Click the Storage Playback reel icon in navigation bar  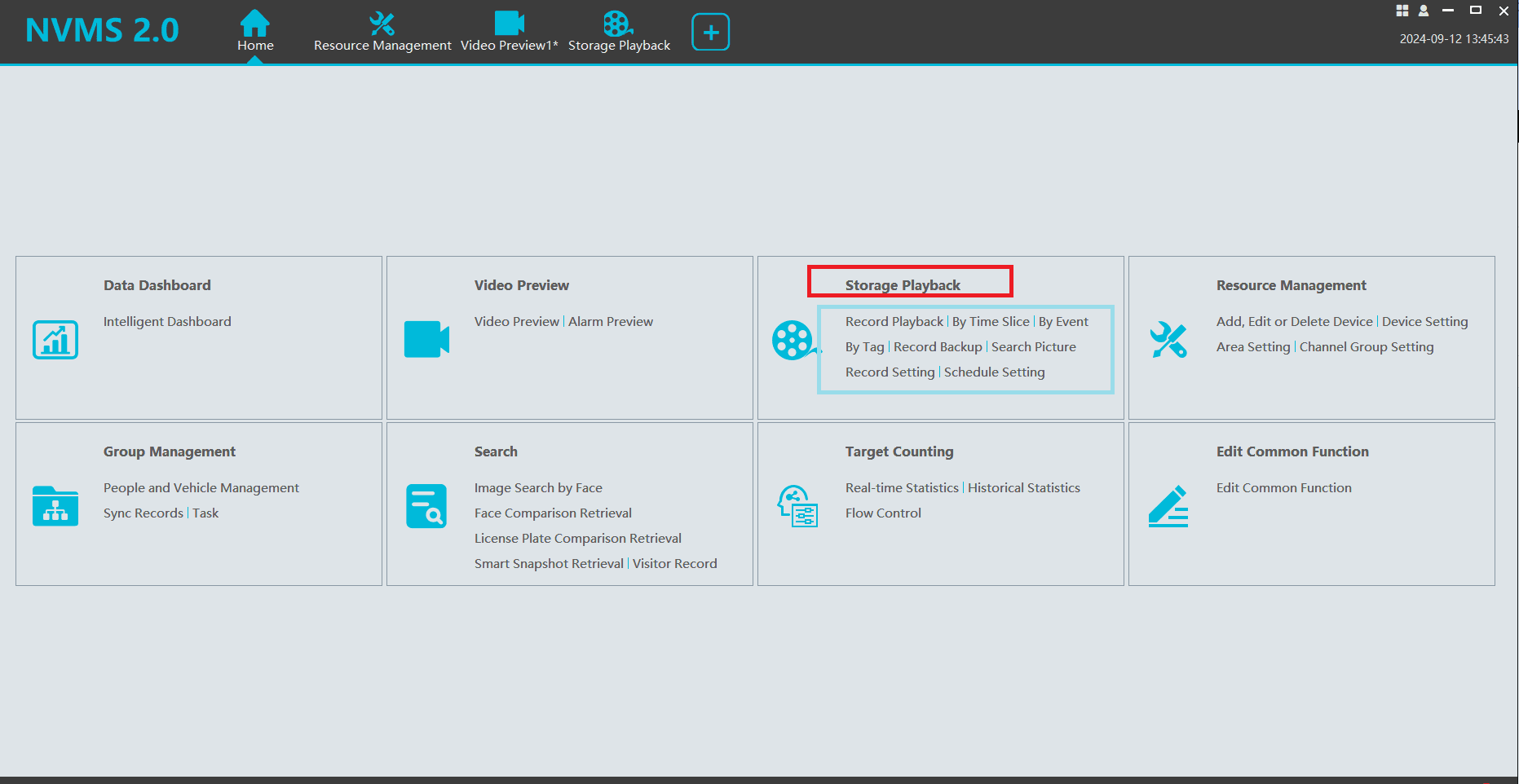tap(618, 22)
